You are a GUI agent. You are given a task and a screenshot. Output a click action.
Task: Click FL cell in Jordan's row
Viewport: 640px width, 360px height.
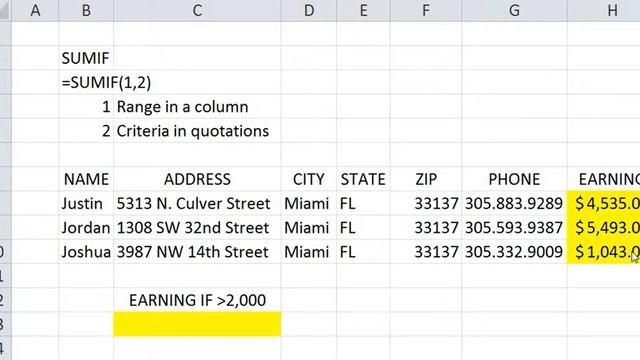pos(363,227)
